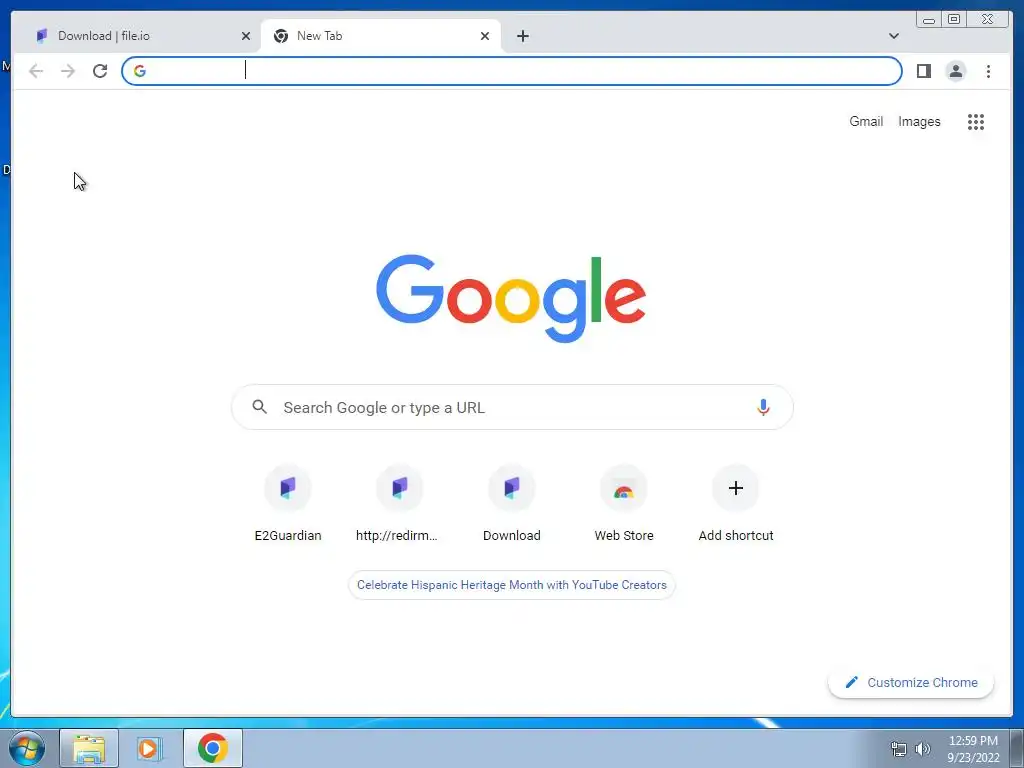
Task: Click Show desktop strip at taskbar end
Action: (x=1017, y=748)
